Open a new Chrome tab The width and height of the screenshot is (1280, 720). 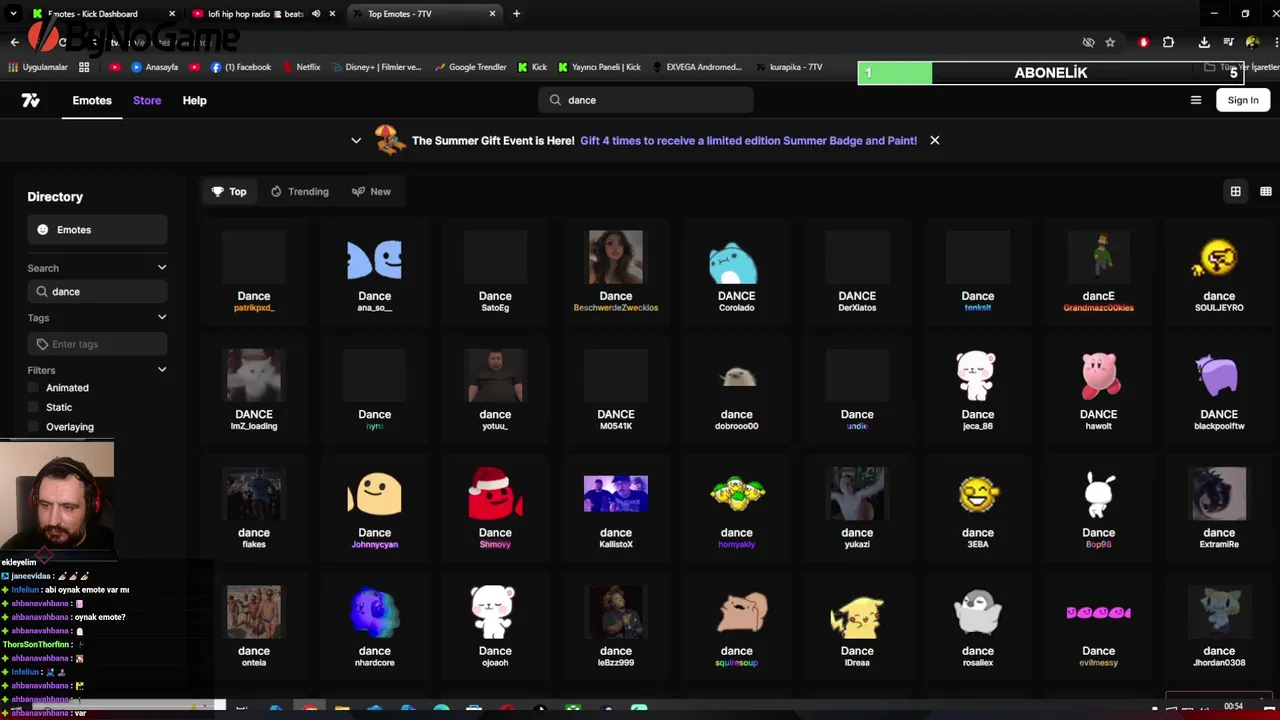[517, 14]
